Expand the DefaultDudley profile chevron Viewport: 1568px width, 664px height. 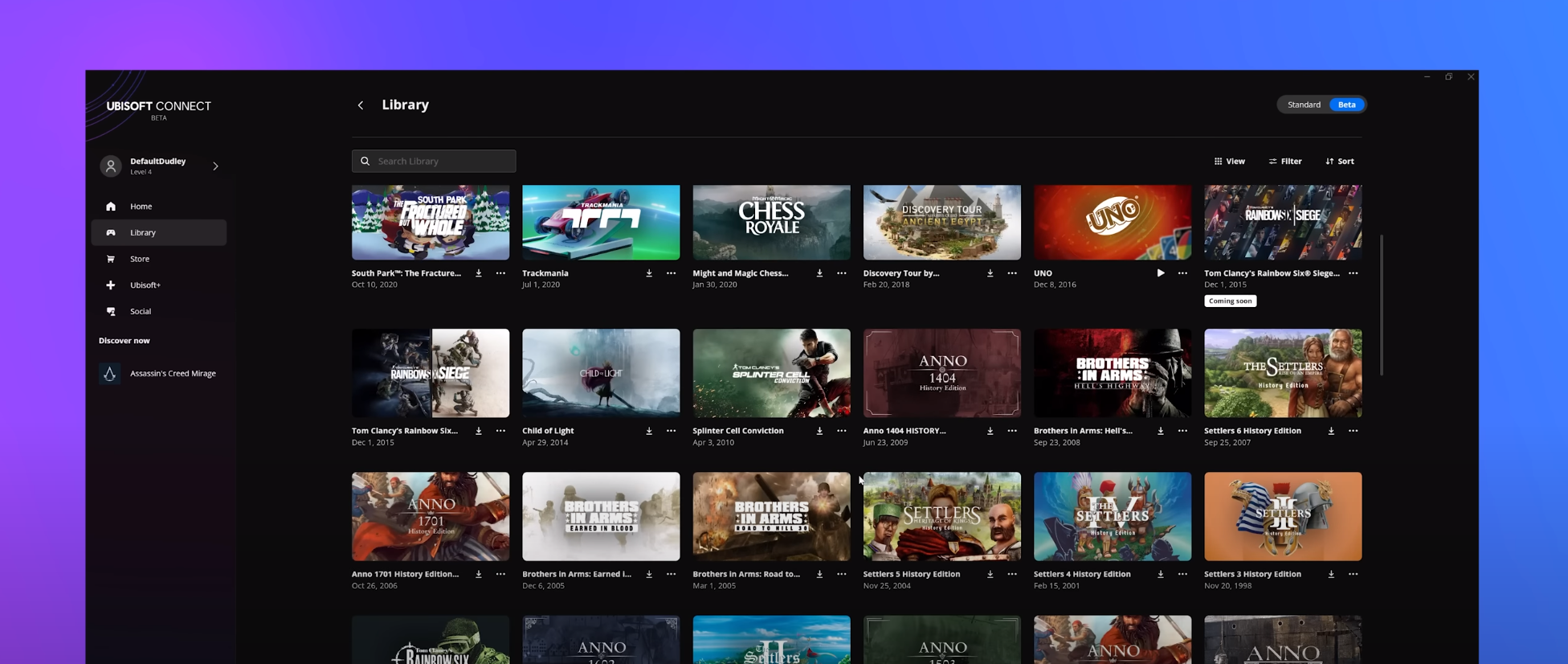click(x=215, y=166)
